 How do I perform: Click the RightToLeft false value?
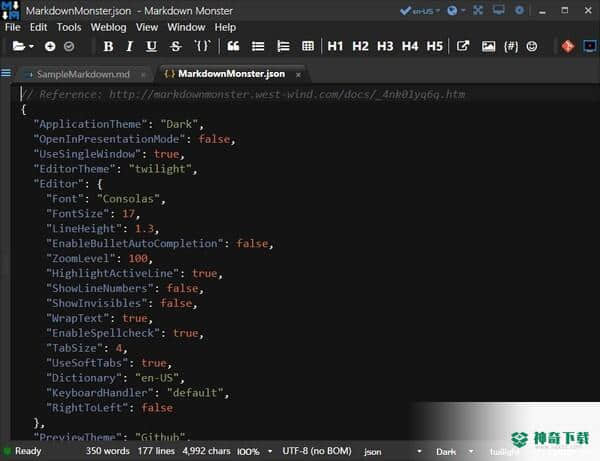pos(157,407)
